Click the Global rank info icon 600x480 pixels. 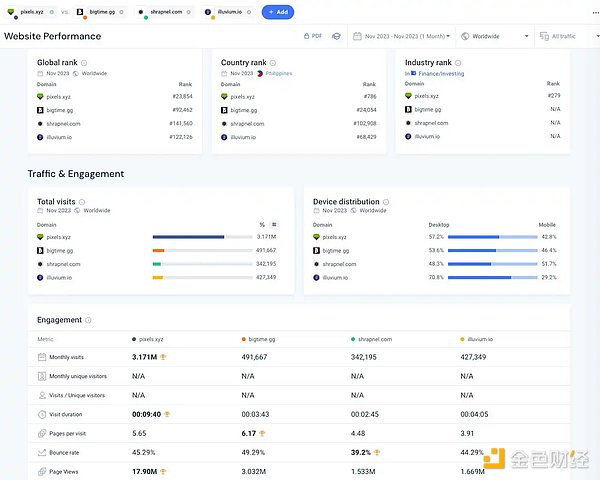pos(83,63)
